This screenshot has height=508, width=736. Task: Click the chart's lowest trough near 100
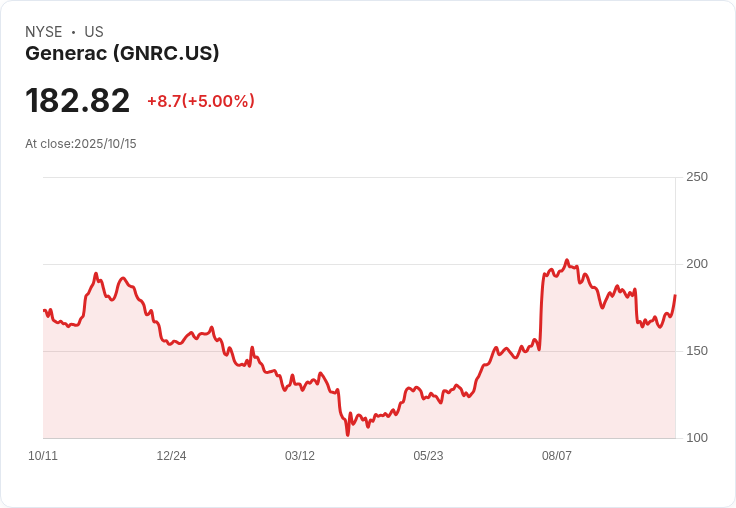click(348, 435)
